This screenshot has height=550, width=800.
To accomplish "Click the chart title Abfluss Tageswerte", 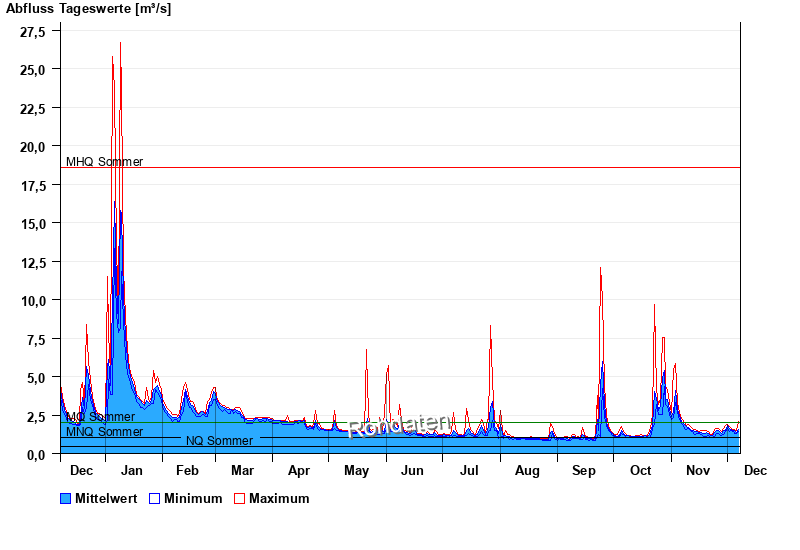I will 88,8.
